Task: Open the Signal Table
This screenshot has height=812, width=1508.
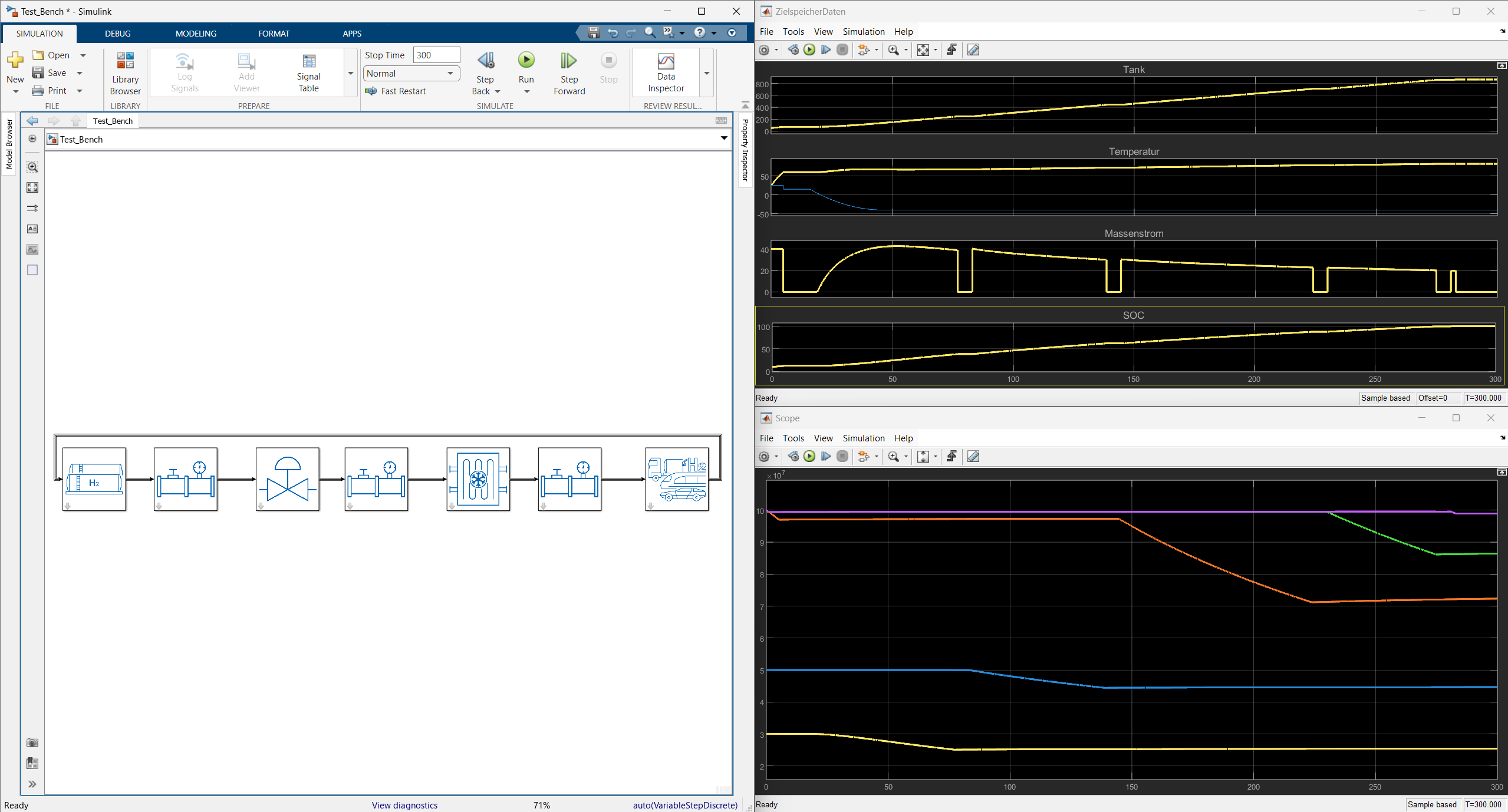Action: pos(308,73)
